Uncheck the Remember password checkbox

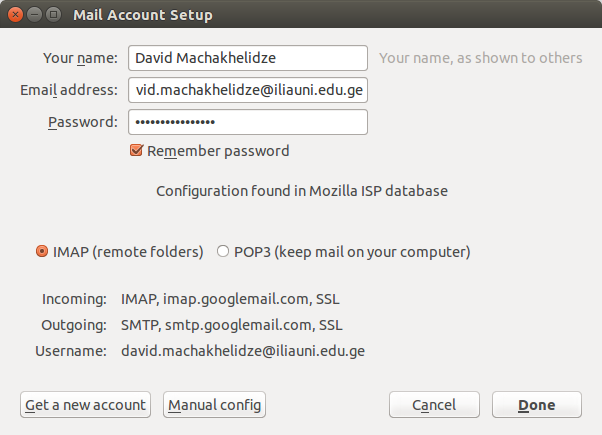pyautogui.click(x=136, y=151)
